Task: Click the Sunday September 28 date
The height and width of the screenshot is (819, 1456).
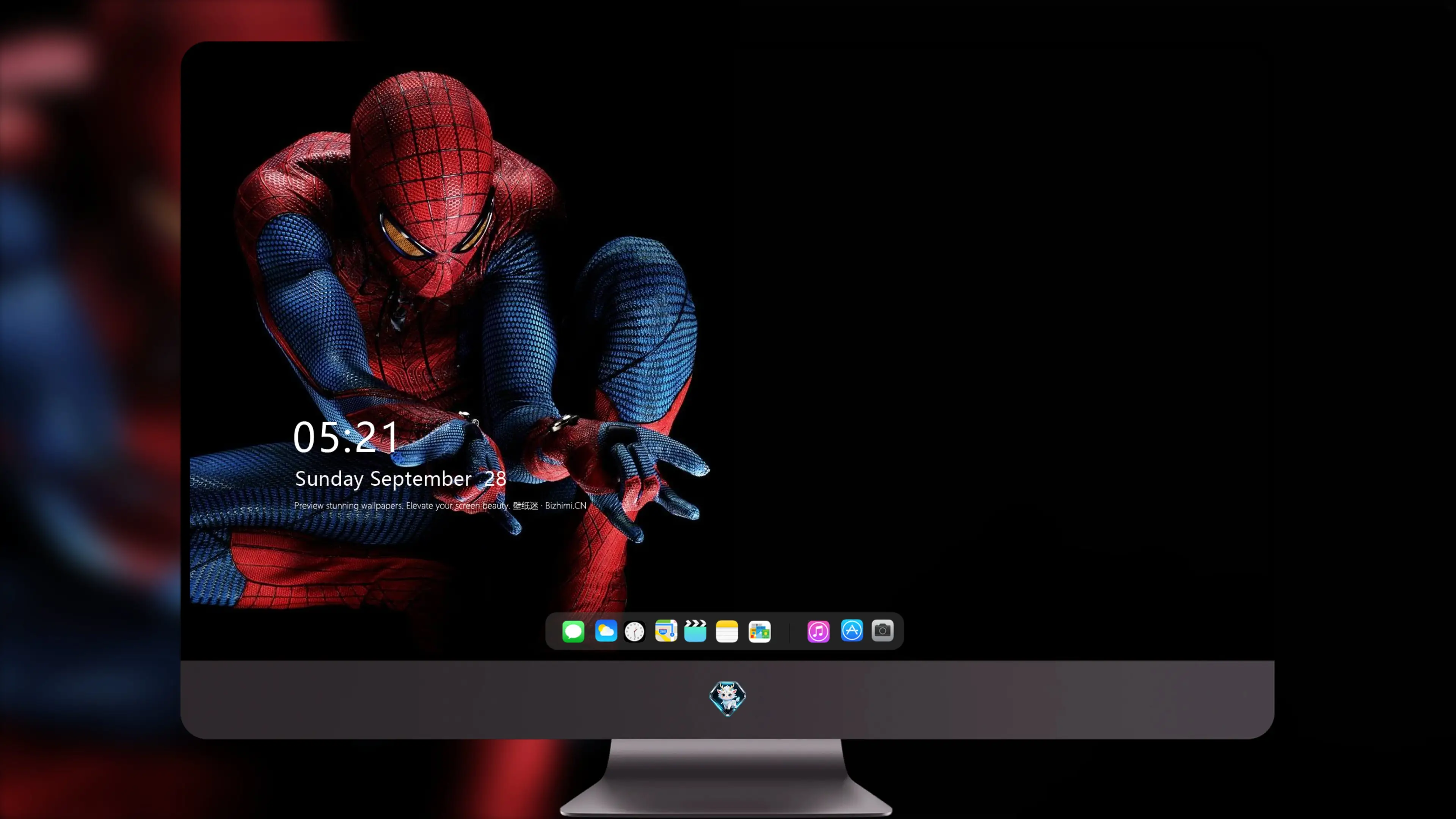Action: tap(400, 479)
